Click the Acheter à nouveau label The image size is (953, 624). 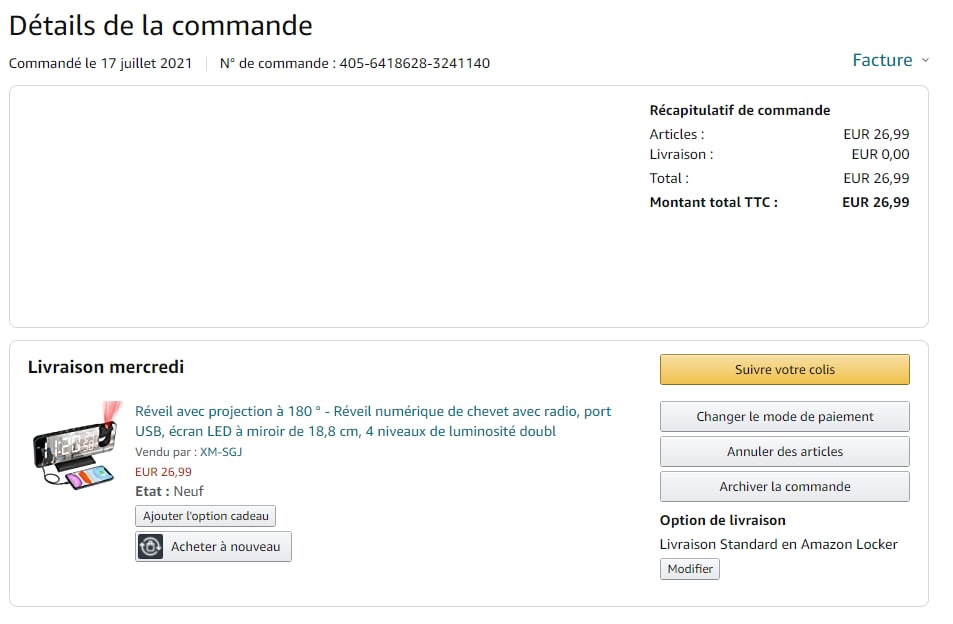pos(226,547)
